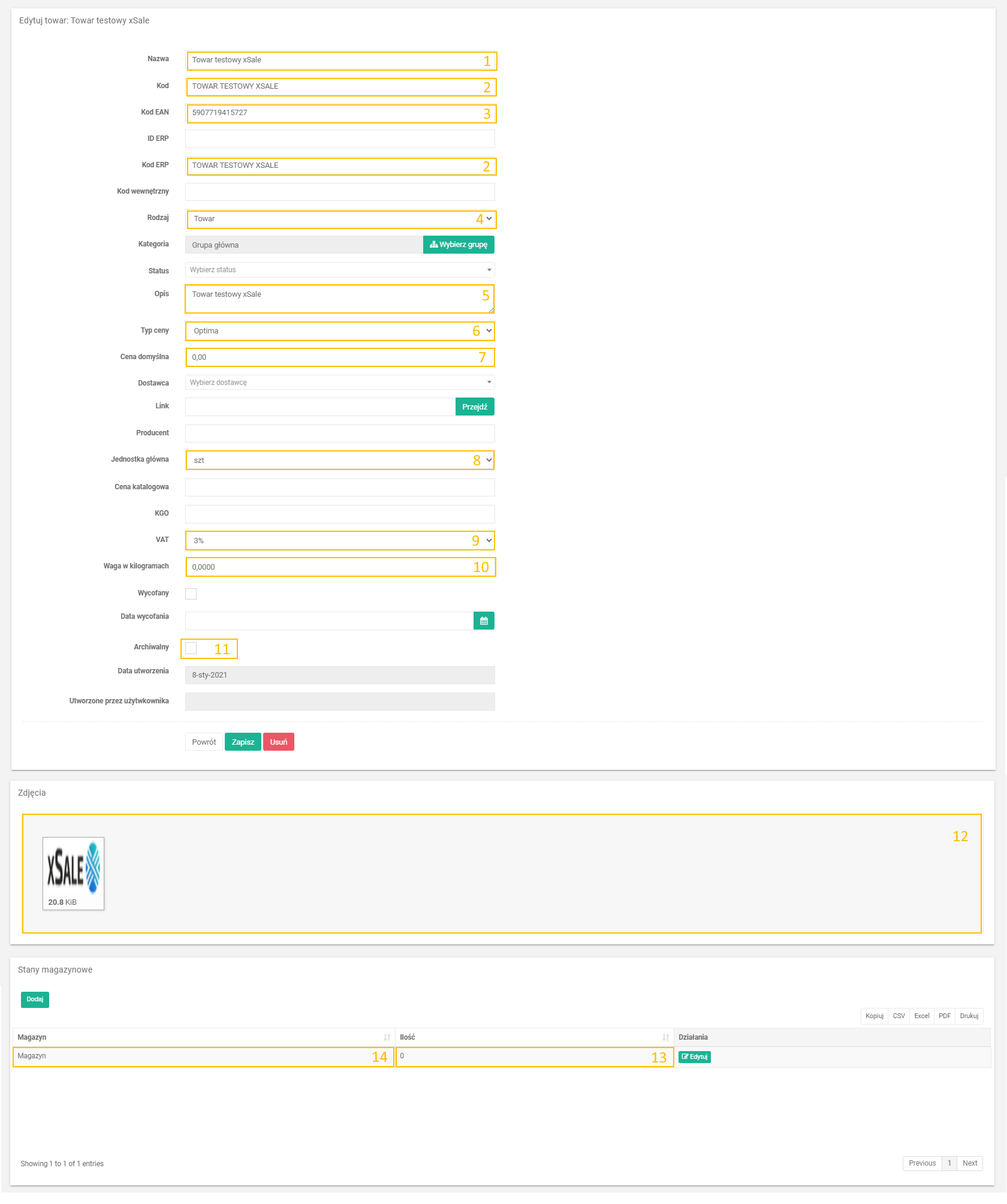Screen dimensions: 1007x1204
Task: Export table using Excel option
Action: coord(921,1016)
